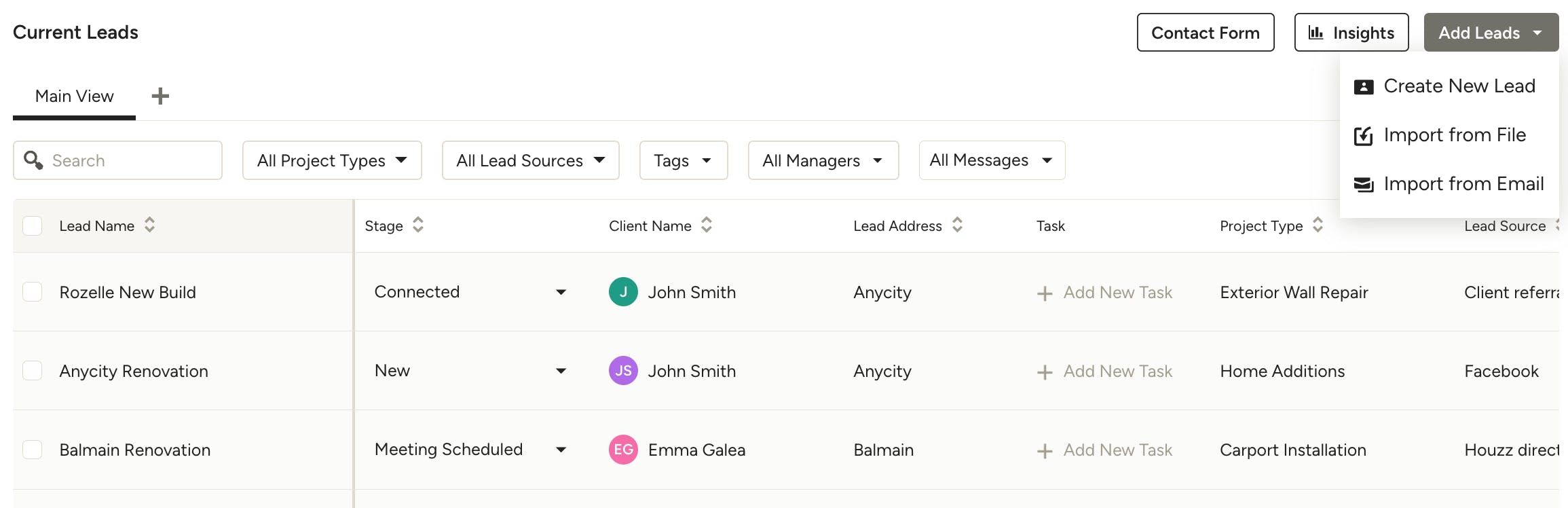The width and height of the screenshot is (1568, 508).
Task: Click the green J avatar for Rozelle New Build
Action: click(x=623, y=292)
